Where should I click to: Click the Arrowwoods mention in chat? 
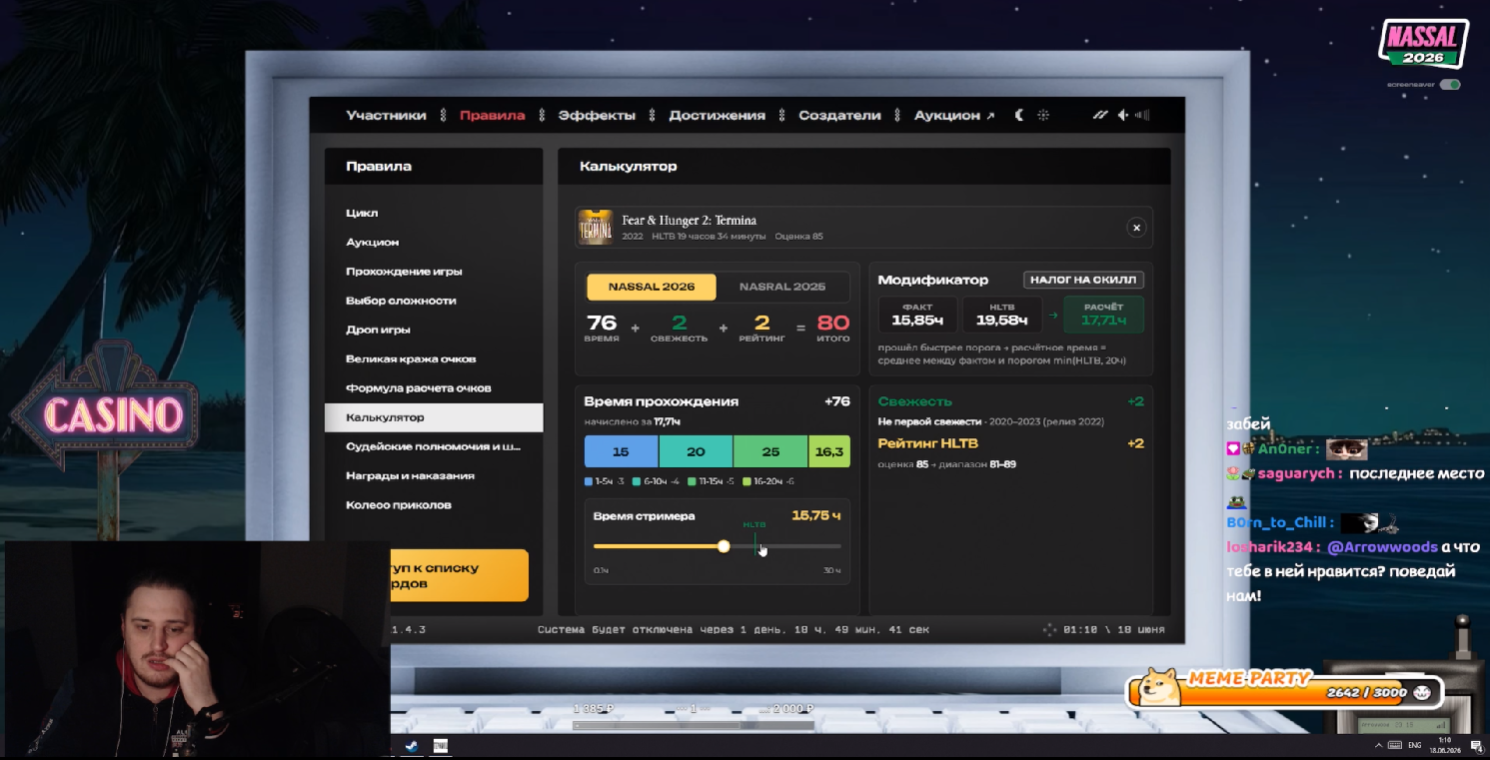tap(1383, 547)
